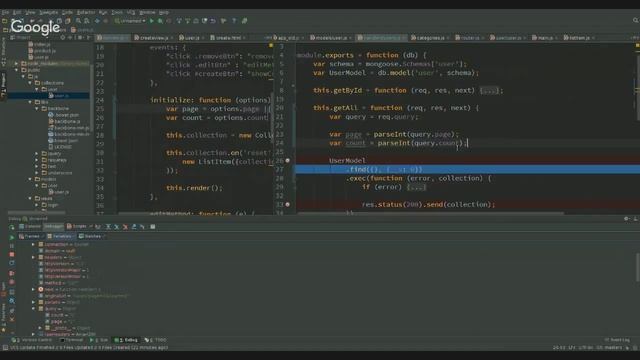Click the green Run button in toolbar
This screenshot has width=640, height=360.
[152, 21]
